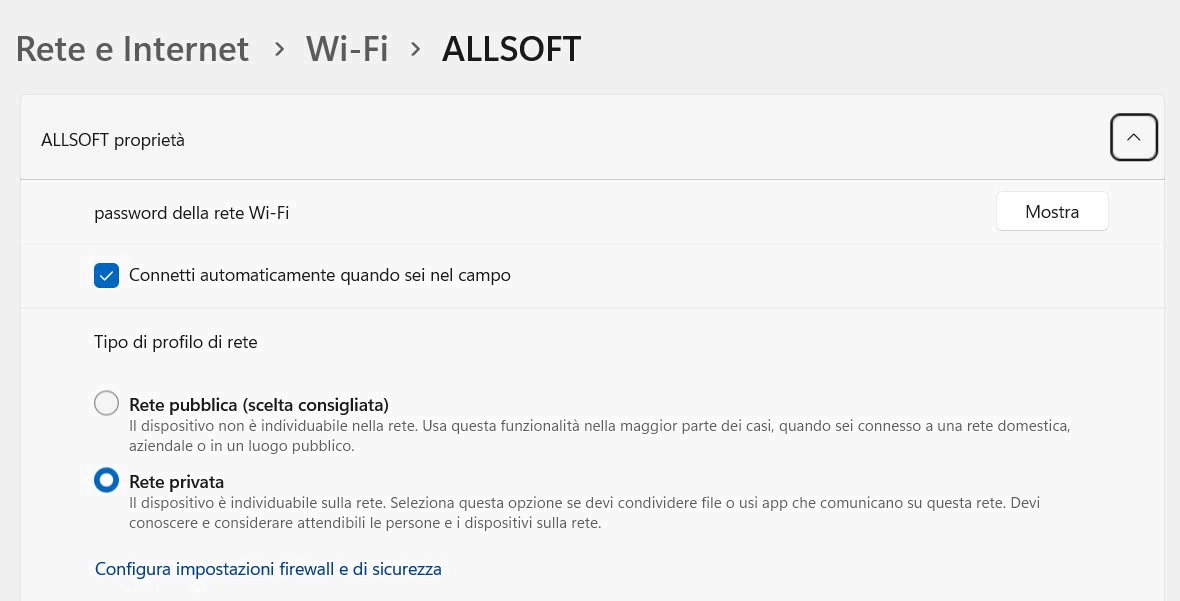Uncheck the Connetti automaticamente checkbox
The height and width of the screenshot is (601, 1180).
pyautogui.click(x=106, y=275)
